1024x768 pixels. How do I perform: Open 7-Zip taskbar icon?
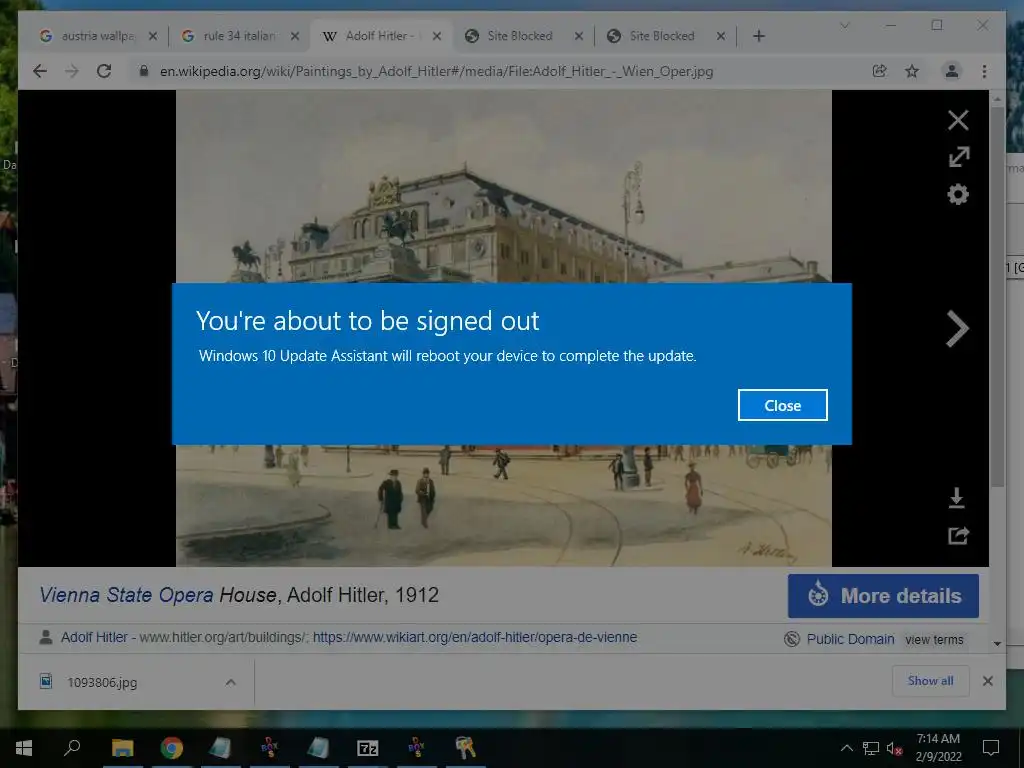[368, 748]
